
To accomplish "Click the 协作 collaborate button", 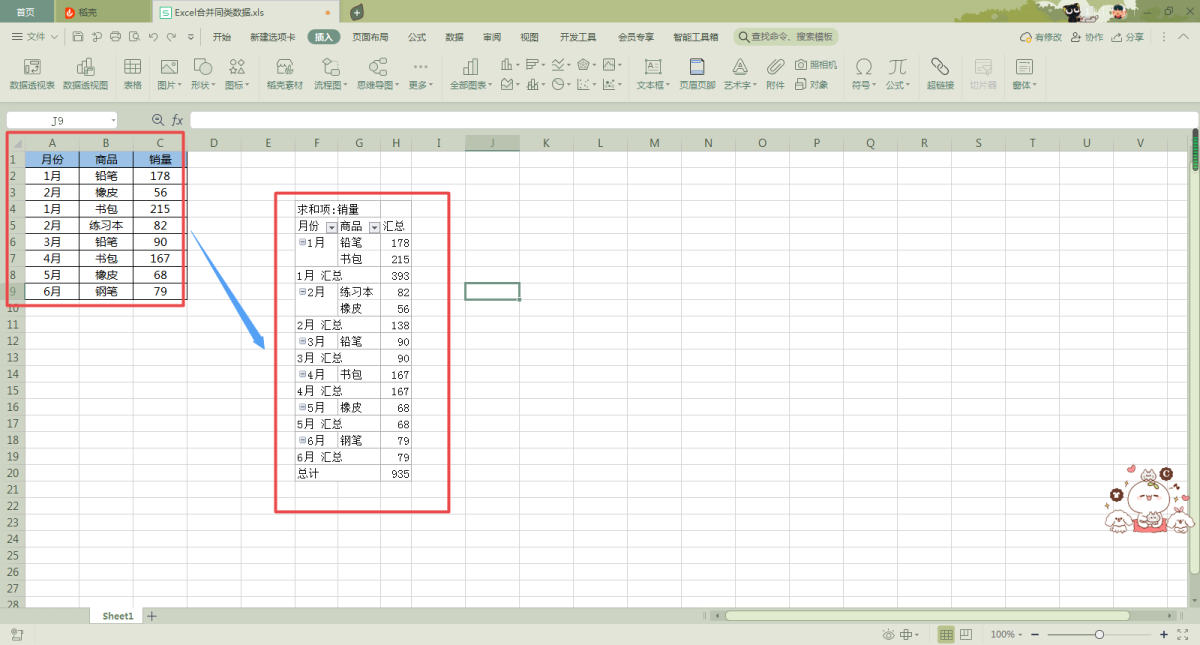I will [x=1087, y=37].
